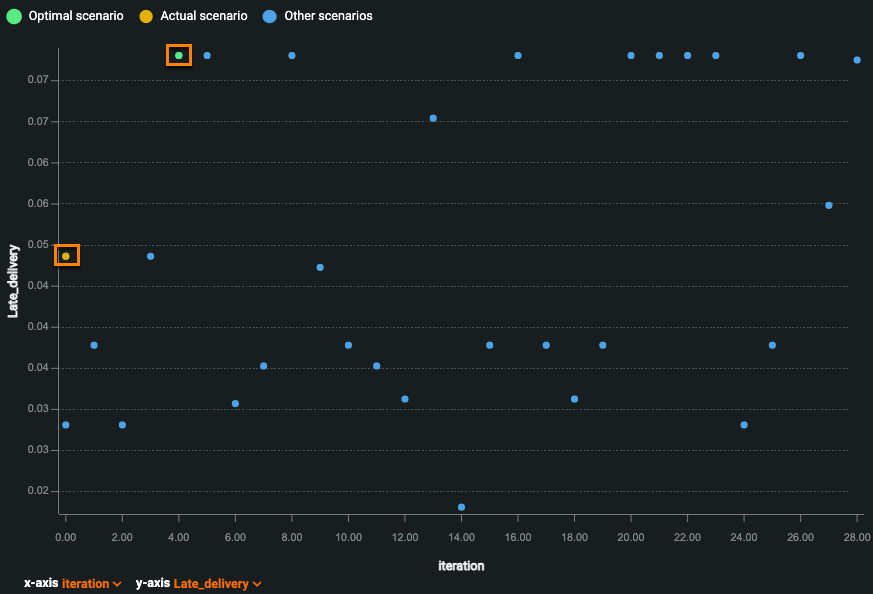The height and width of the screenshot is (594, 873).
Task: Select the highlighted green optimal data point
Action: (179, 55)
